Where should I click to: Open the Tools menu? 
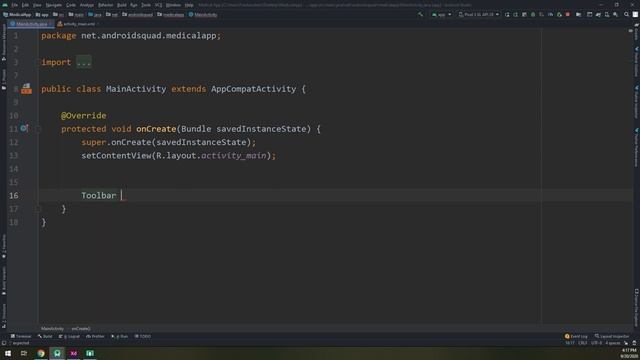click(x=146, y=5)
